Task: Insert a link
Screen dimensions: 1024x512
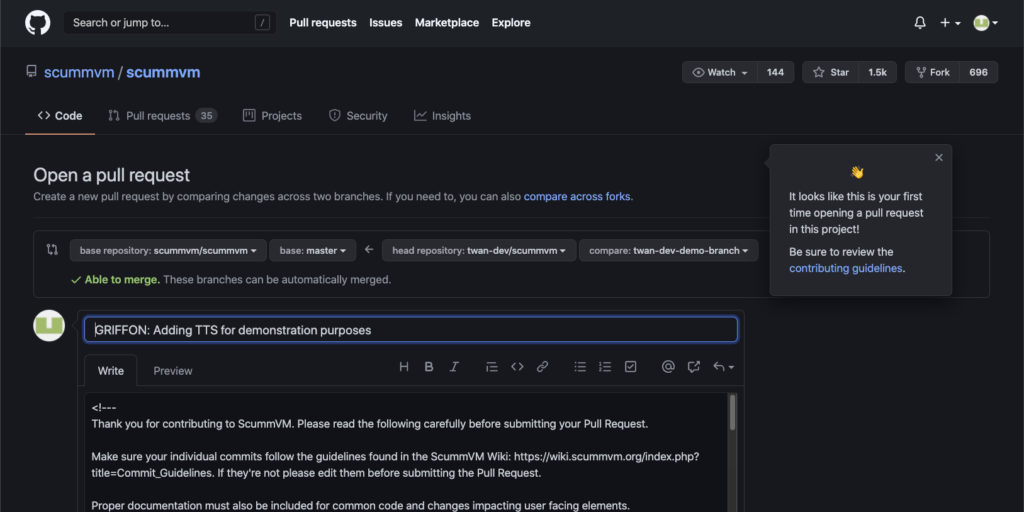Action: coord(542,367)
